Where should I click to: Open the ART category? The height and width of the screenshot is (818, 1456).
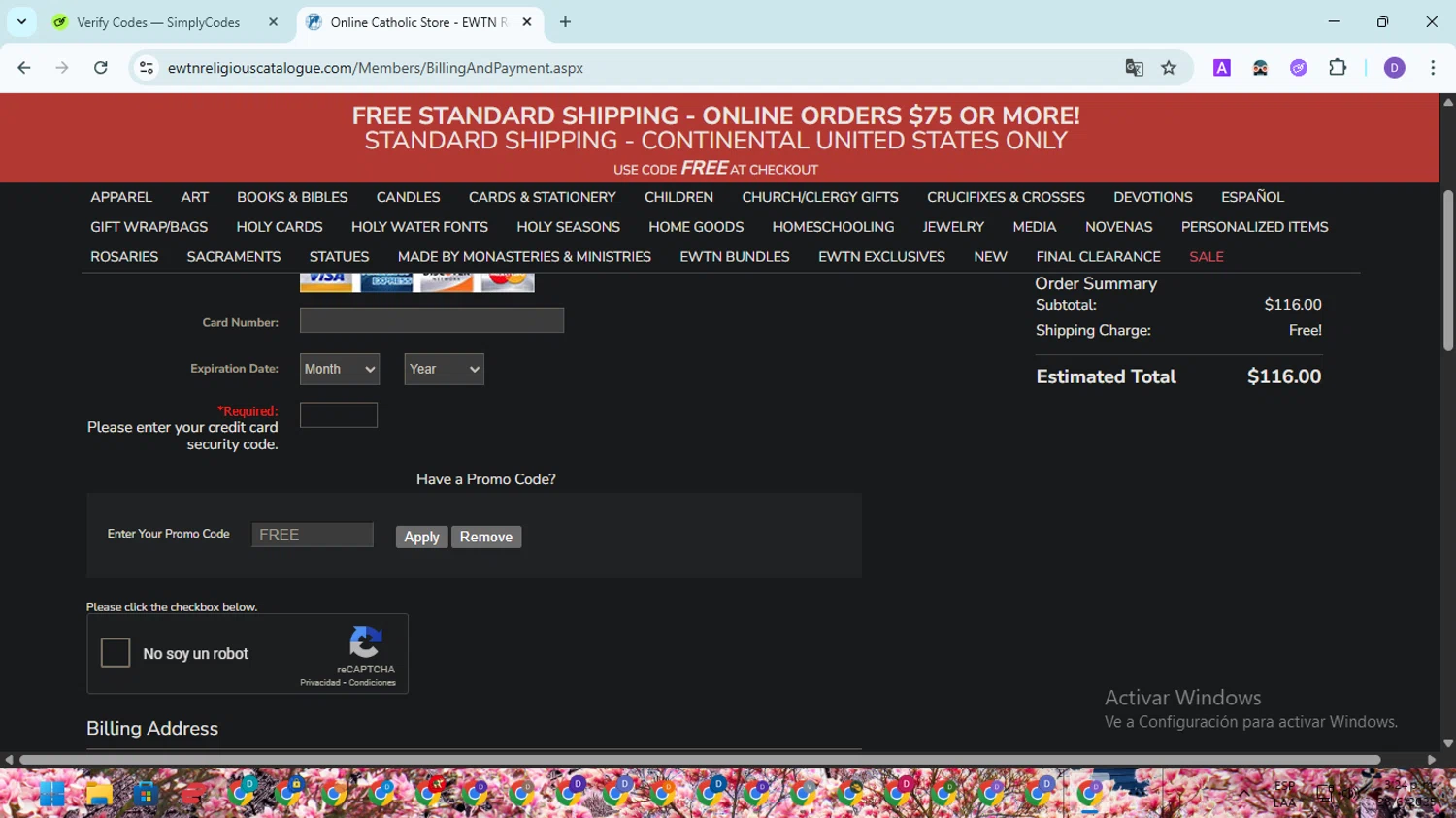(x=195, y=197)
